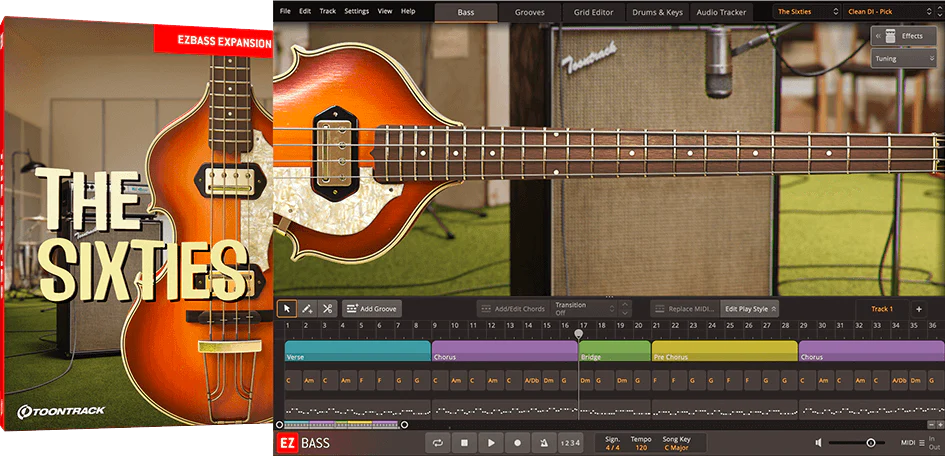Select the Bridge song part block
945x456 pixels.
tap(614, 352)
